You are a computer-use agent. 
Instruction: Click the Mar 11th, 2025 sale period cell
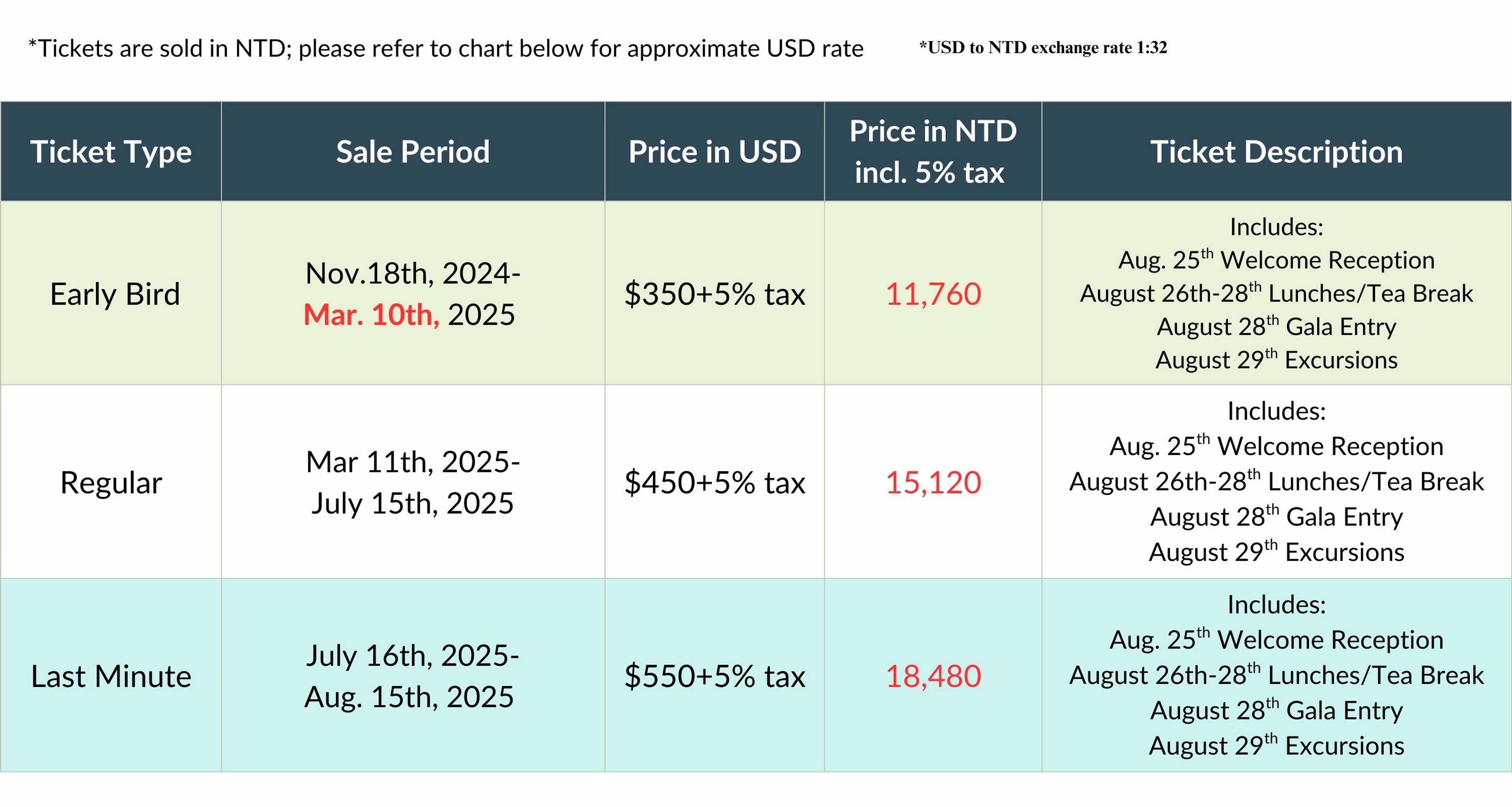tap(413, 482)
